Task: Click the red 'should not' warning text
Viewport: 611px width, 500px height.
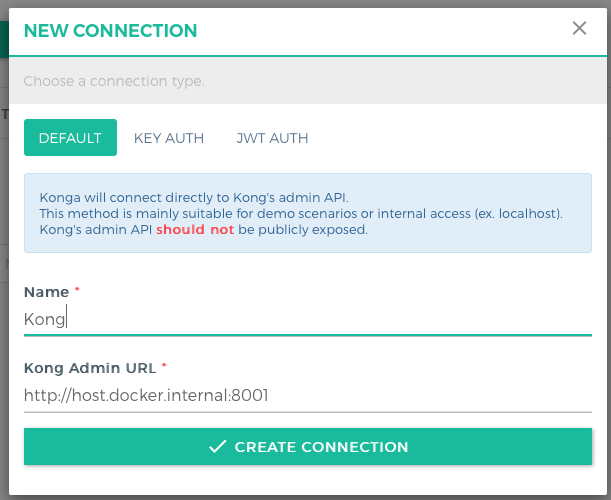Action: point(194,229)
